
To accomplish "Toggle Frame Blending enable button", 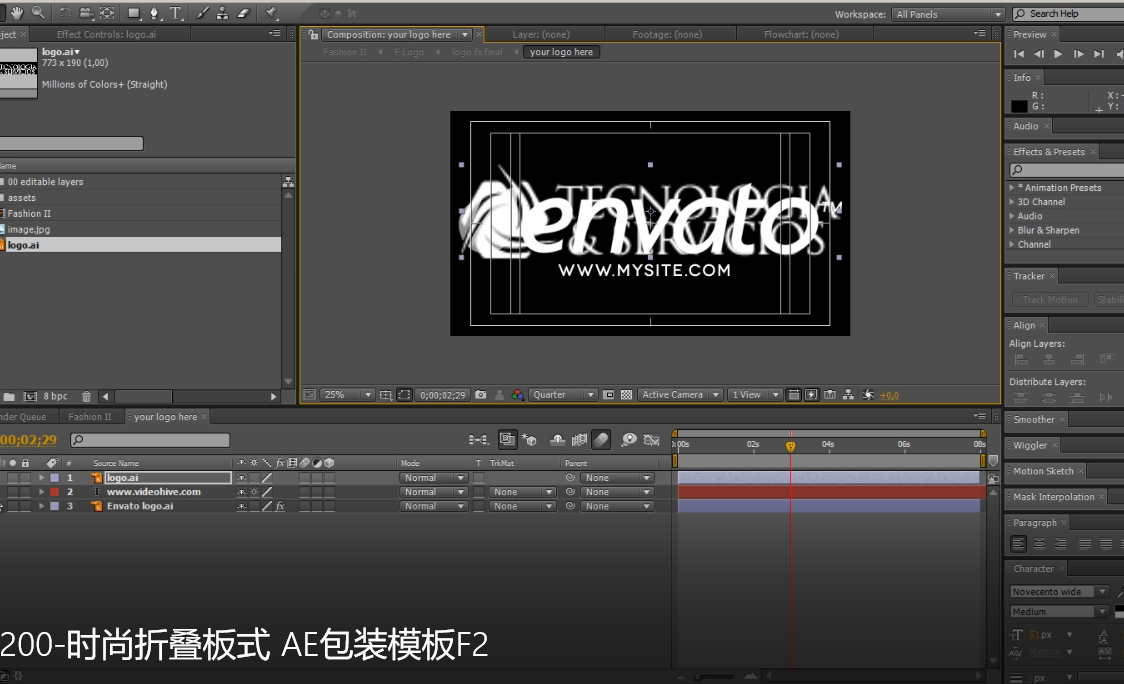I will [579, 440].
